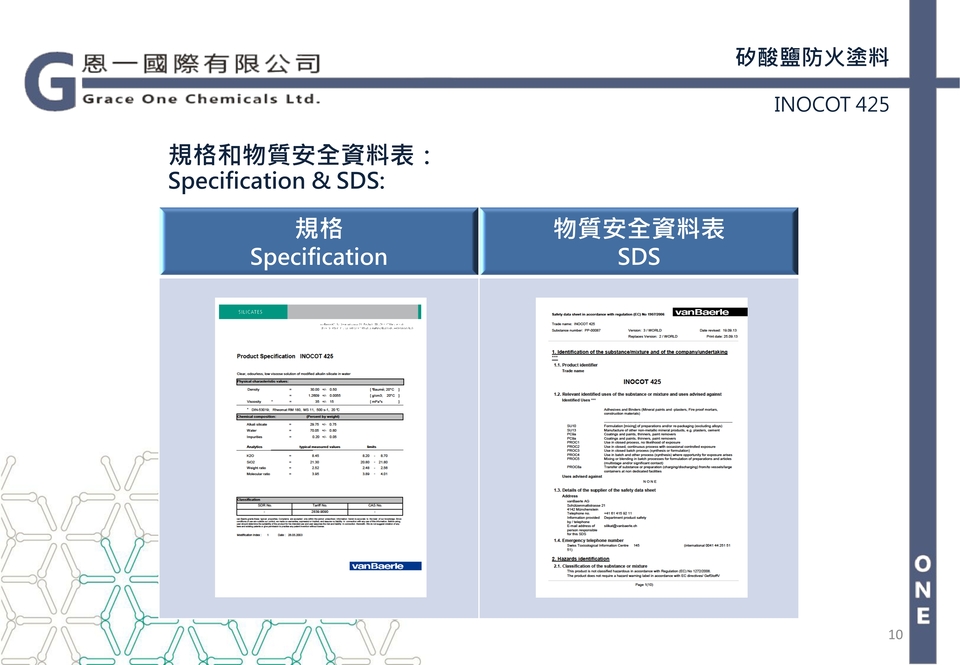This screenshot has height=665, width=960.
Task: Click the 規格和物質安全資料表 heading
Action: point(300,156)
